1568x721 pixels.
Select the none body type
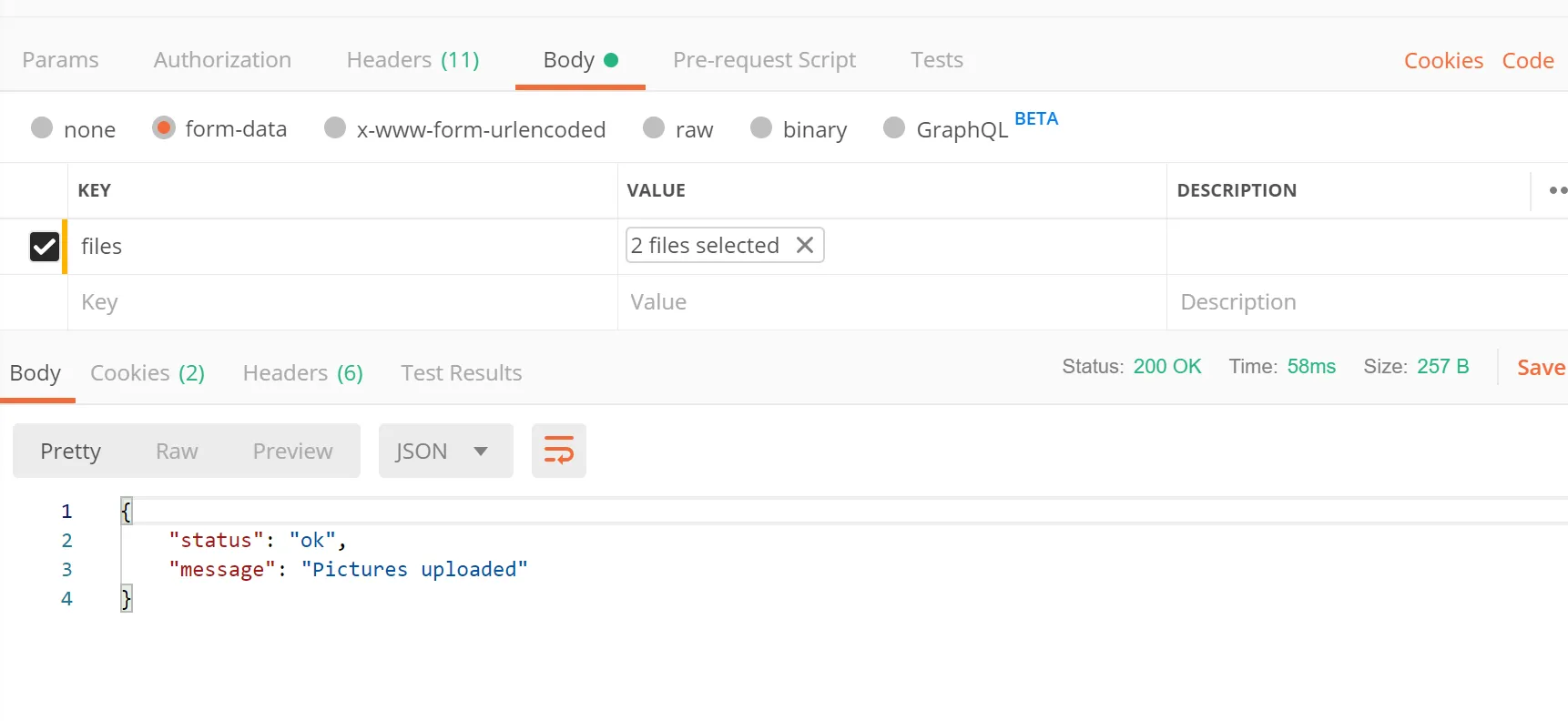click(x=42, y=128)
